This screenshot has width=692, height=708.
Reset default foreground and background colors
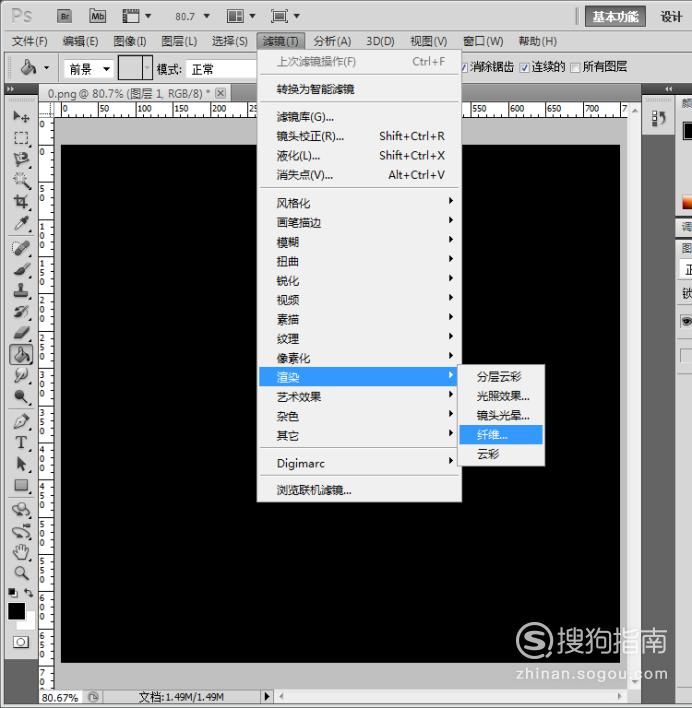(13, 592)
